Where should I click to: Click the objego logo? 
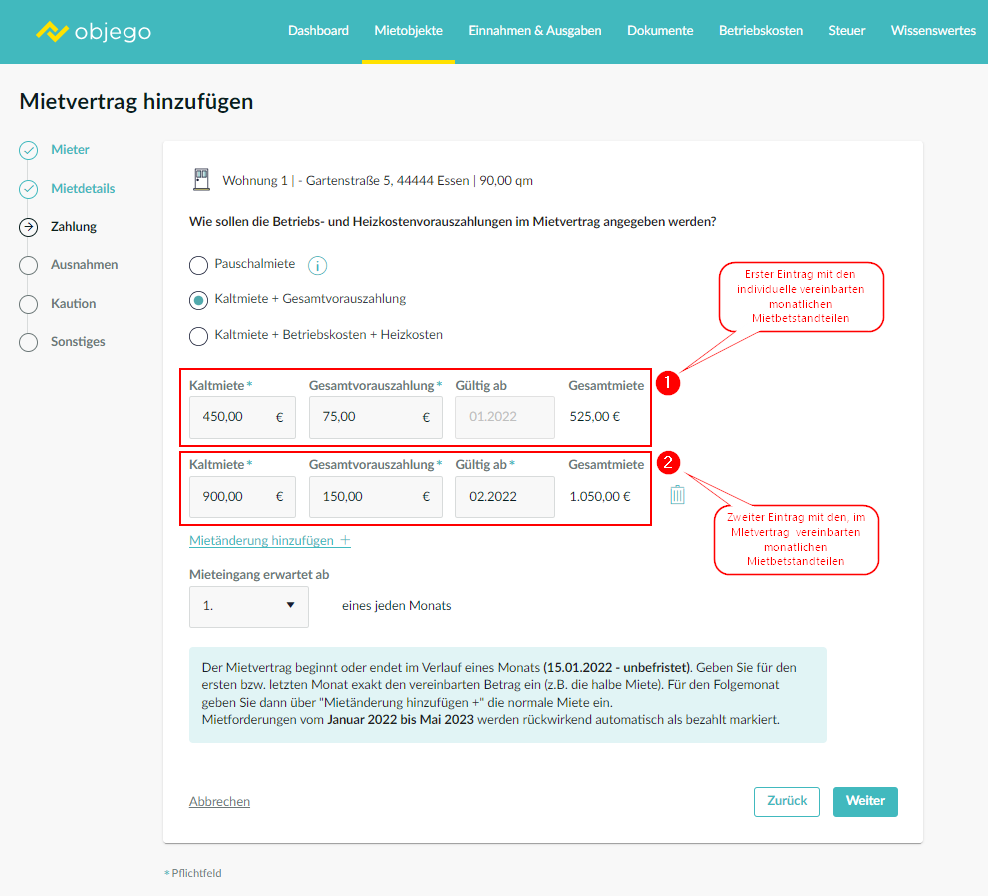(93, 31)
